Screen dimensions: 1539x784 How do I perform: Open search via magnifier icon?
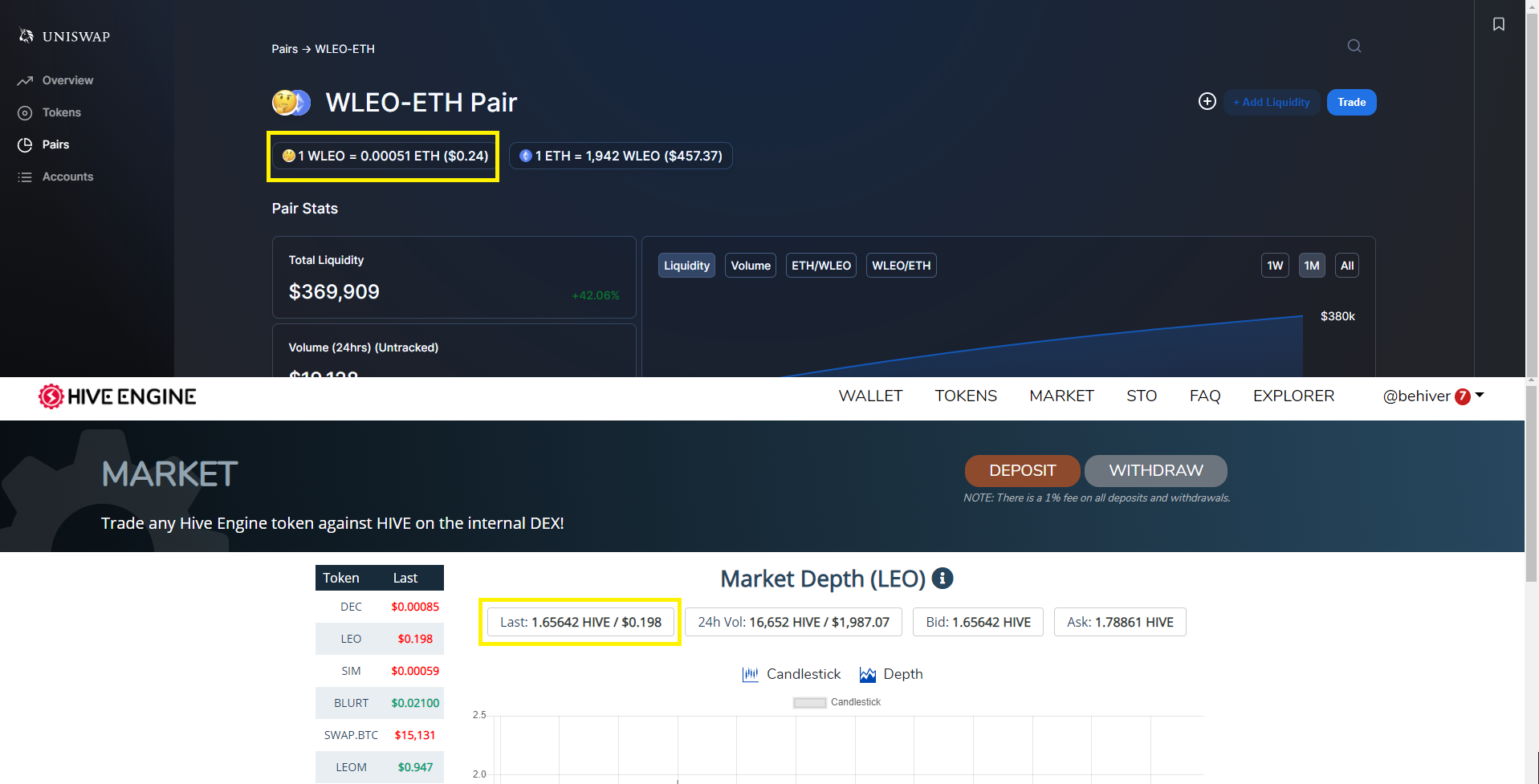point(1354,46)
